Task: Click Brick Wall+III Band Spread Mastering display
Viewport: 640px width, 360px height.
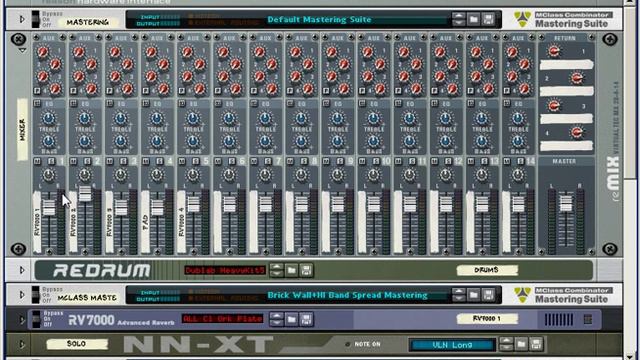Action: pos(347,295)
